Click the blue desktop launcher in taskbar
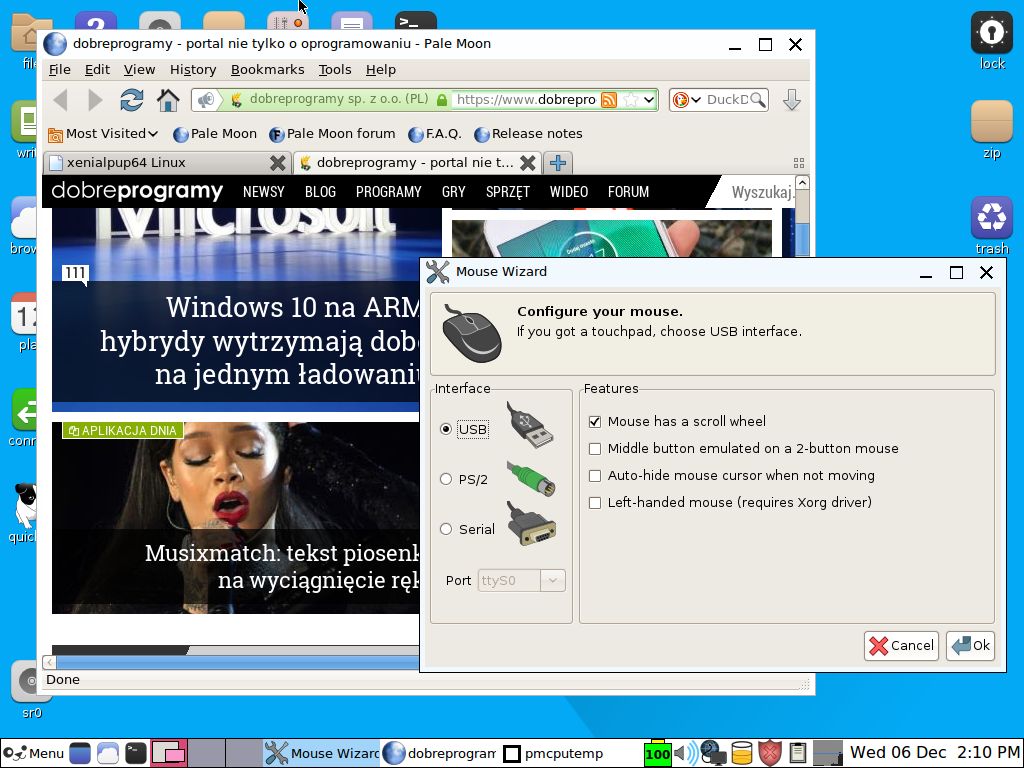Viewport: 1024px width, 768px height. point(80,753)
